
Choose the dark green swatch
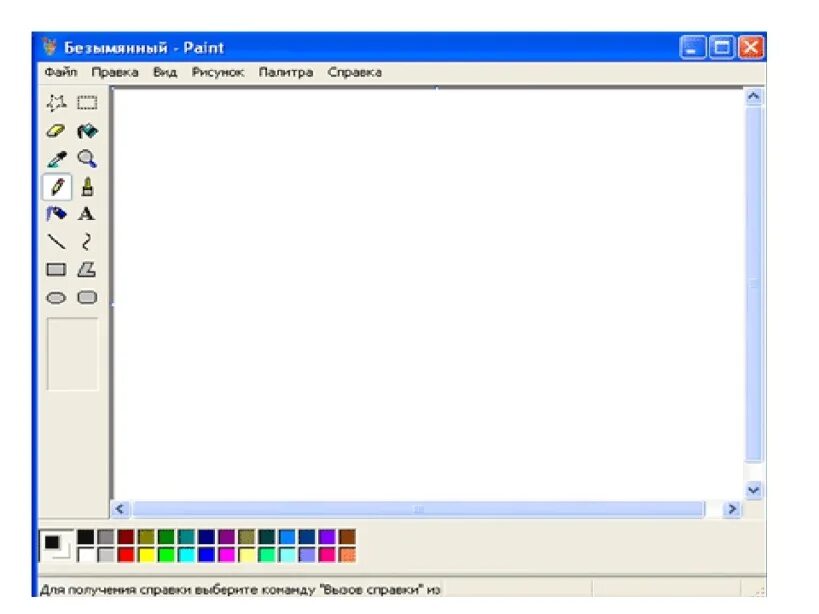(x=166, y=537)
